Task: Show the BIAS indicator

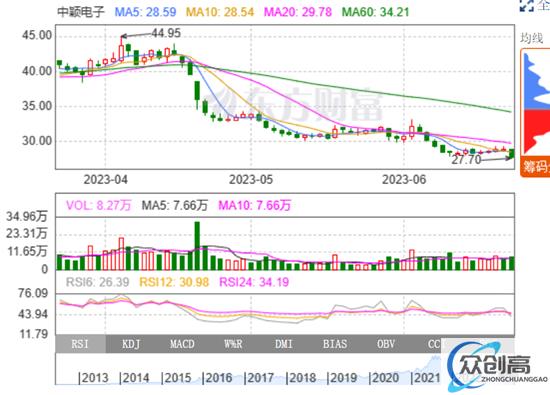Action: click(335, 344)
